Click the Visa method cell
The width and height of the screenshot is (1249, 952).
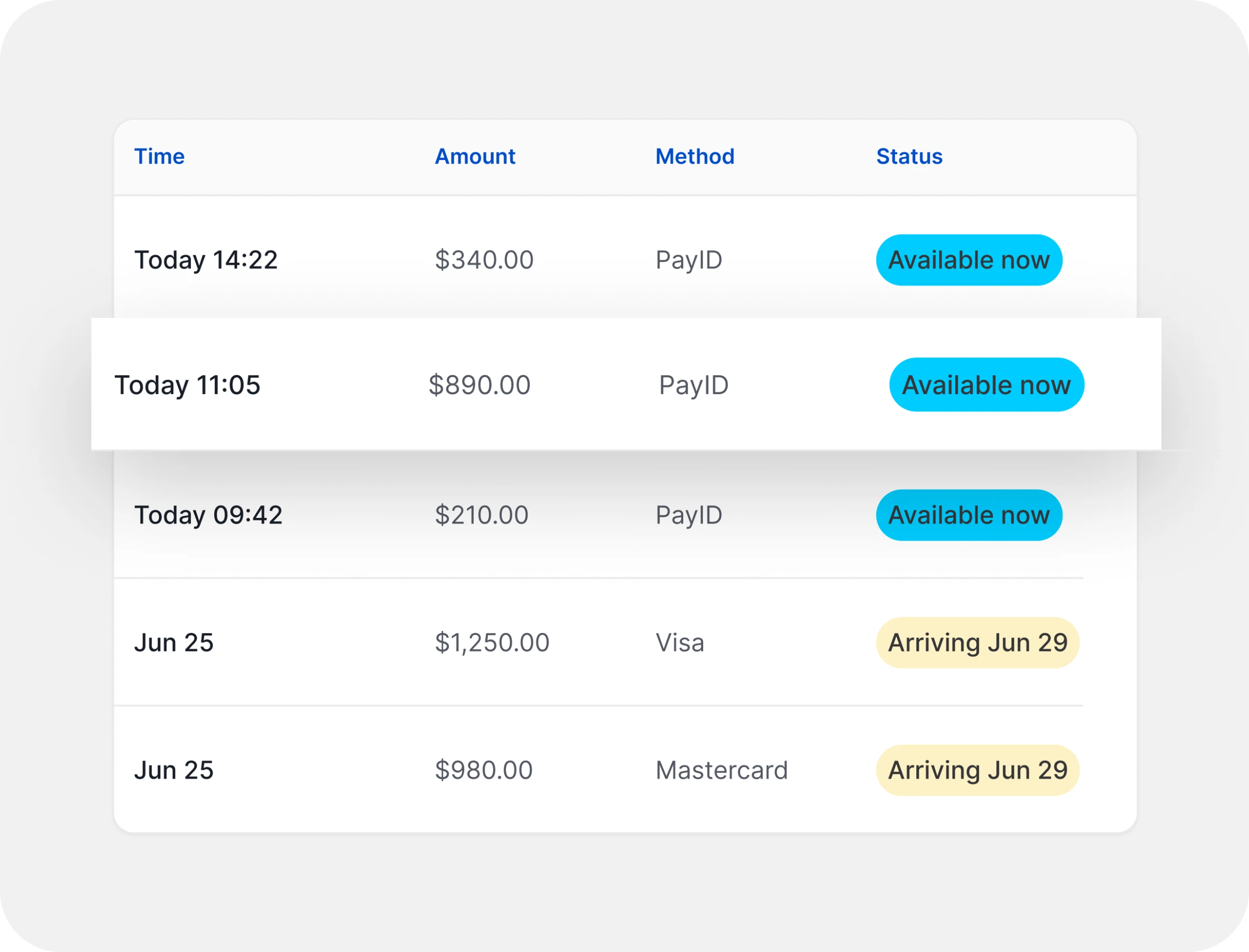[680, 643]
